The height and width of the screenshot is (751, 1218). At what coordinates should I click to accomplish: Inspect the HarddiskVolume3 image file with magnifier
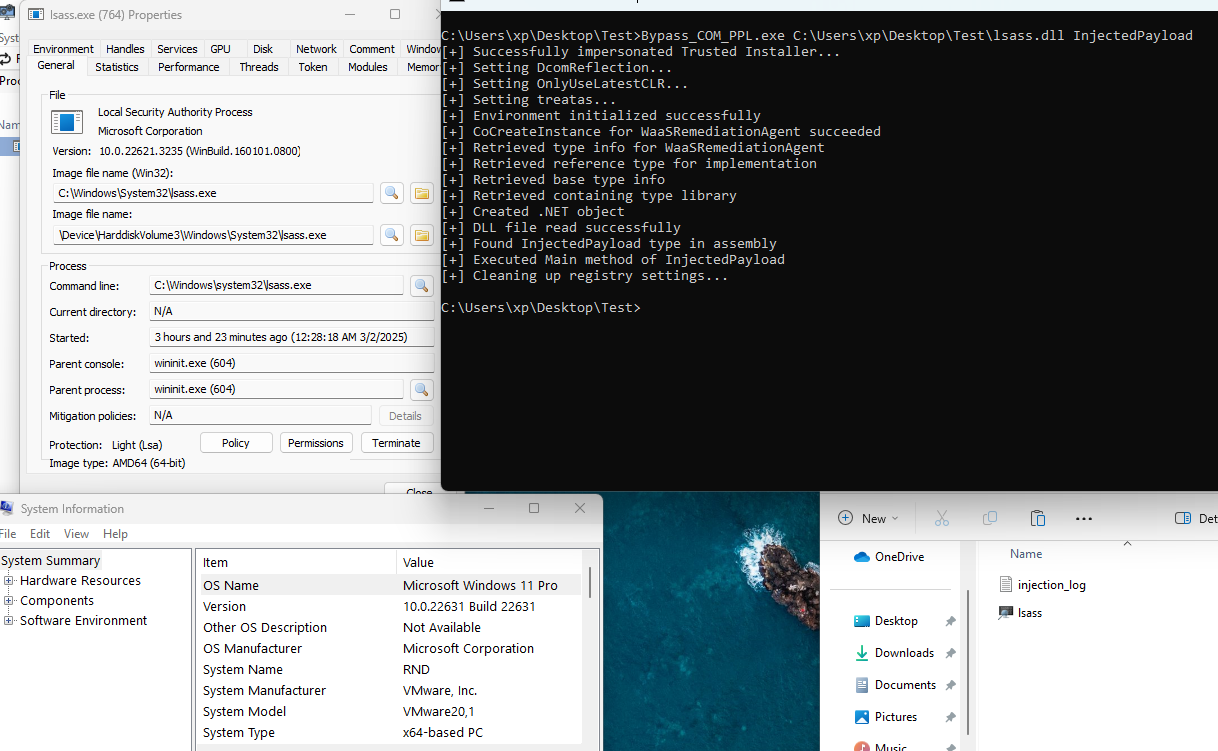coord(392,235)
